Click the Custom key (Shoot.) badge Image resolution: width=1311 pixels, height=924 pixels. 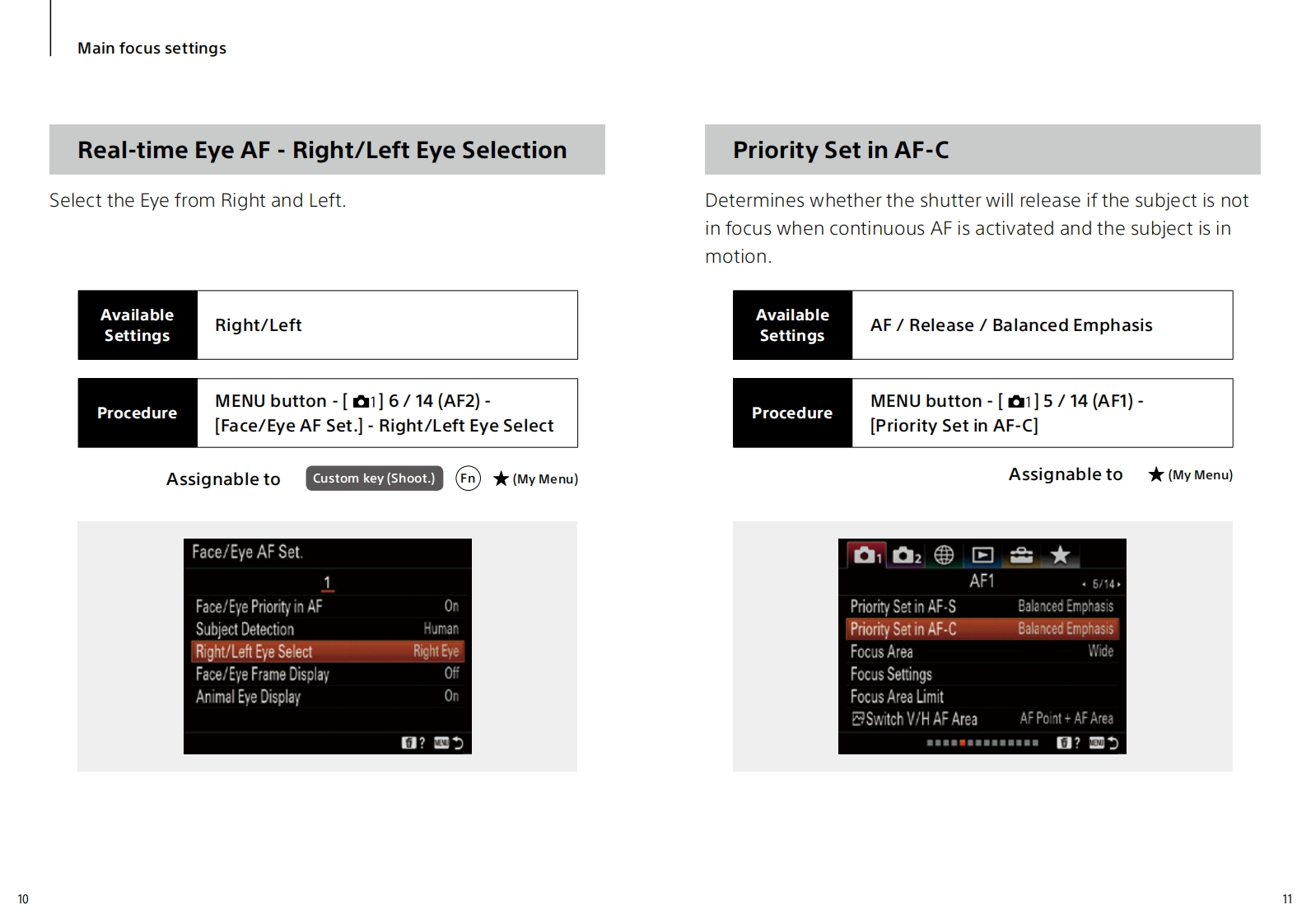pos(374,478)
